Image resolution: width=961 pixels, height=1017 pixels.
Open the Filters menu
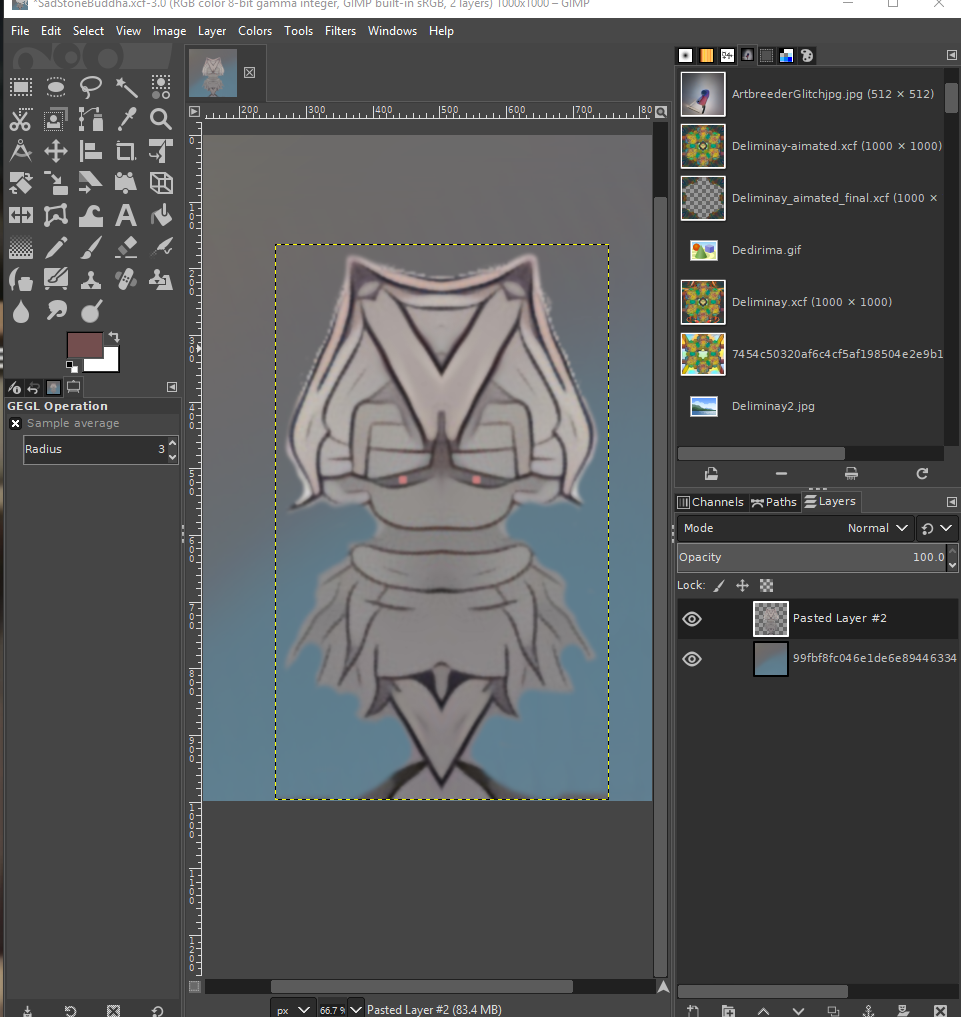click(340, 31)
